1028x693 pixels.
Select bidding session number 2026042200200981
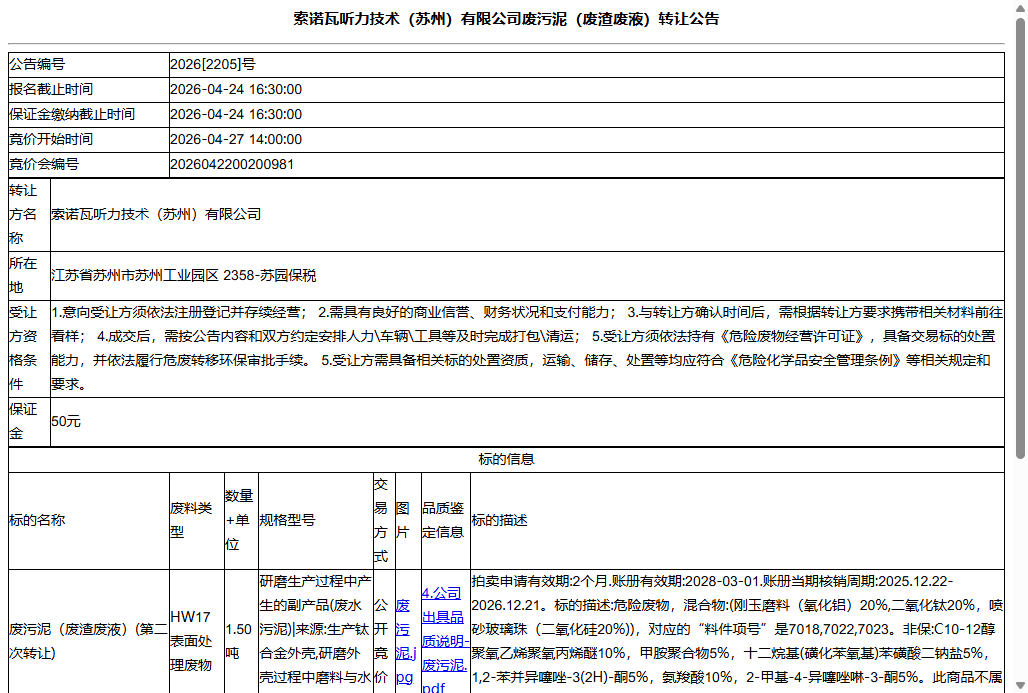(232, 164)
